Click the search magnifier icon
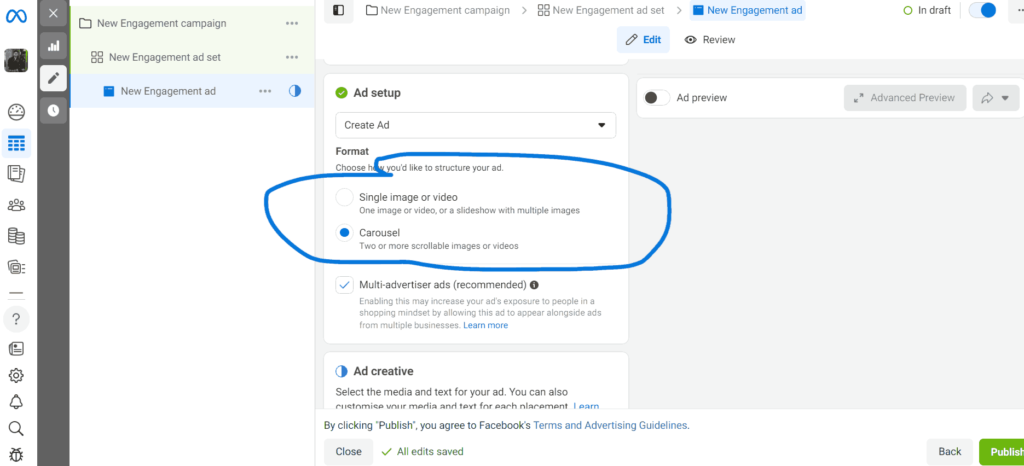The height and width of the screenshot is (466, 1024). pyautogui.click(x=16, y=429)
